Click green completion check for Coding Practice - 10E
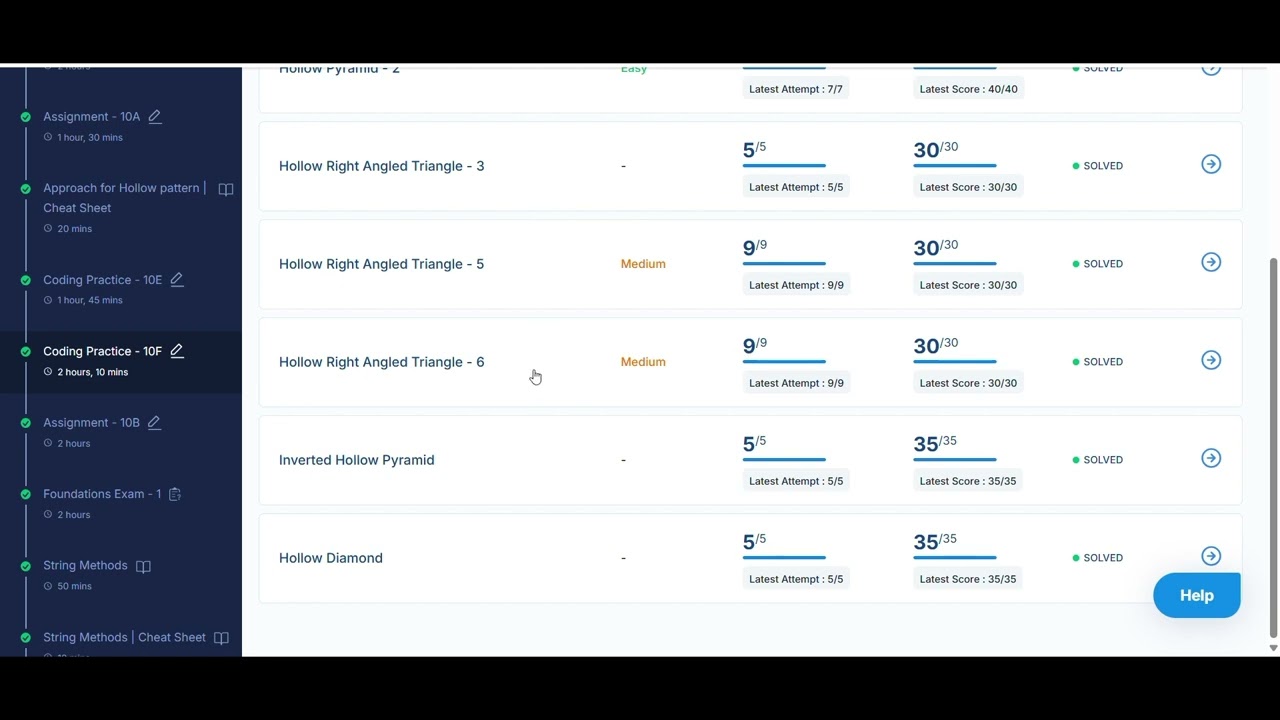Image resolution: width=1280 pixels, height=720 pixels. 26,280
